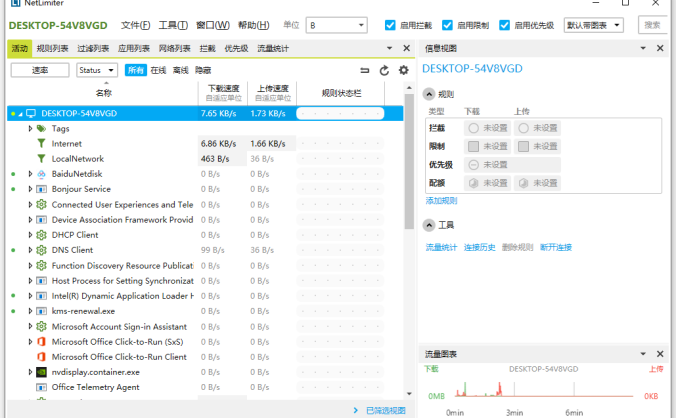Click the Internet filter funnel icon
Viewport: 676px width, 418px height.
(41, 143)
